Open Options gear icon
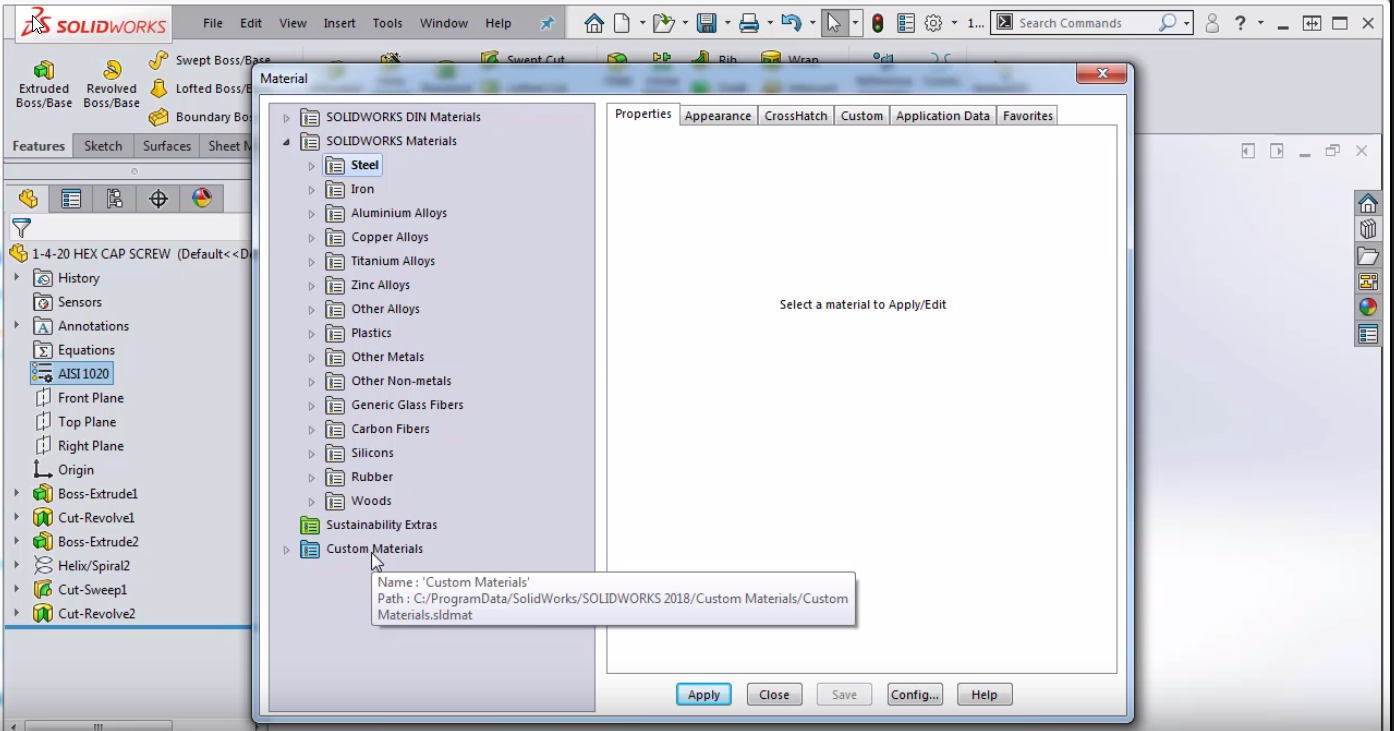 (x=933, y=23)
